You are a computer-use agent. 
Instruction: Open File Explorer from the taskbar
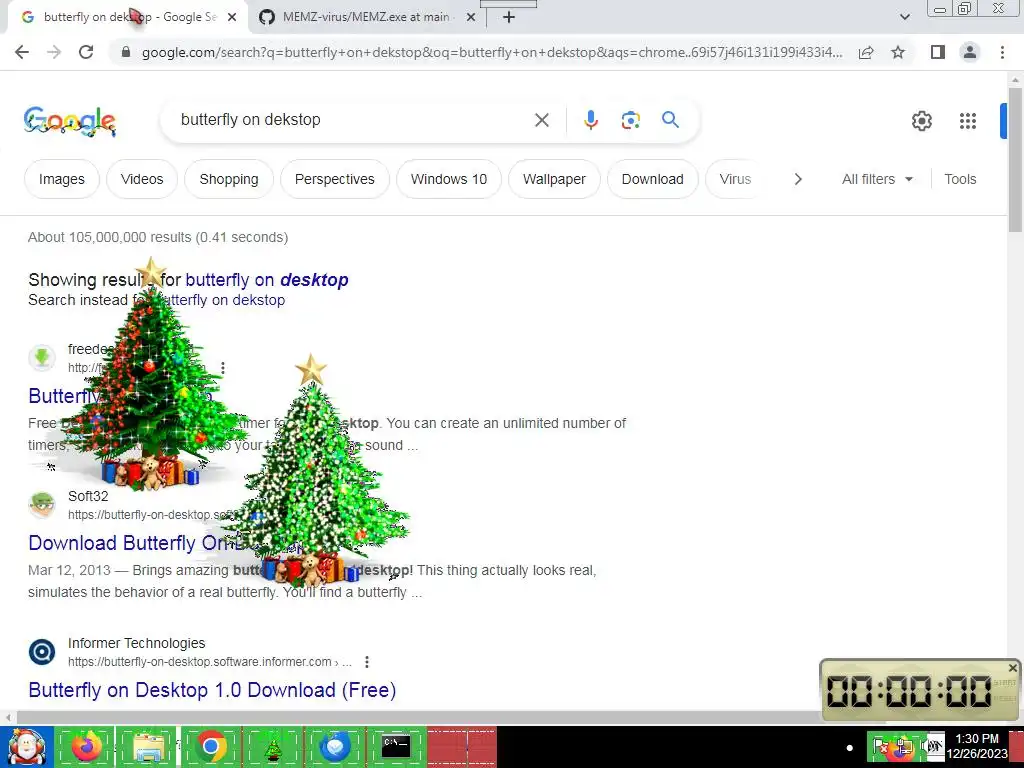tap(148, 747)
